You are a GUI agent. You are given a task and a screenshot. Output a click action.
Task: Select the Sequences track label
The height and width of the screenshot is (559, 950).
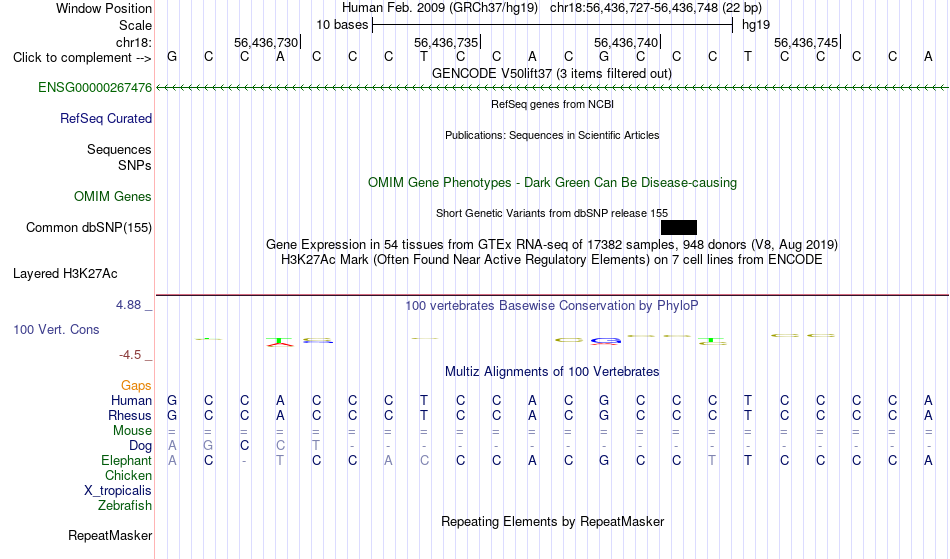(119, 150)
